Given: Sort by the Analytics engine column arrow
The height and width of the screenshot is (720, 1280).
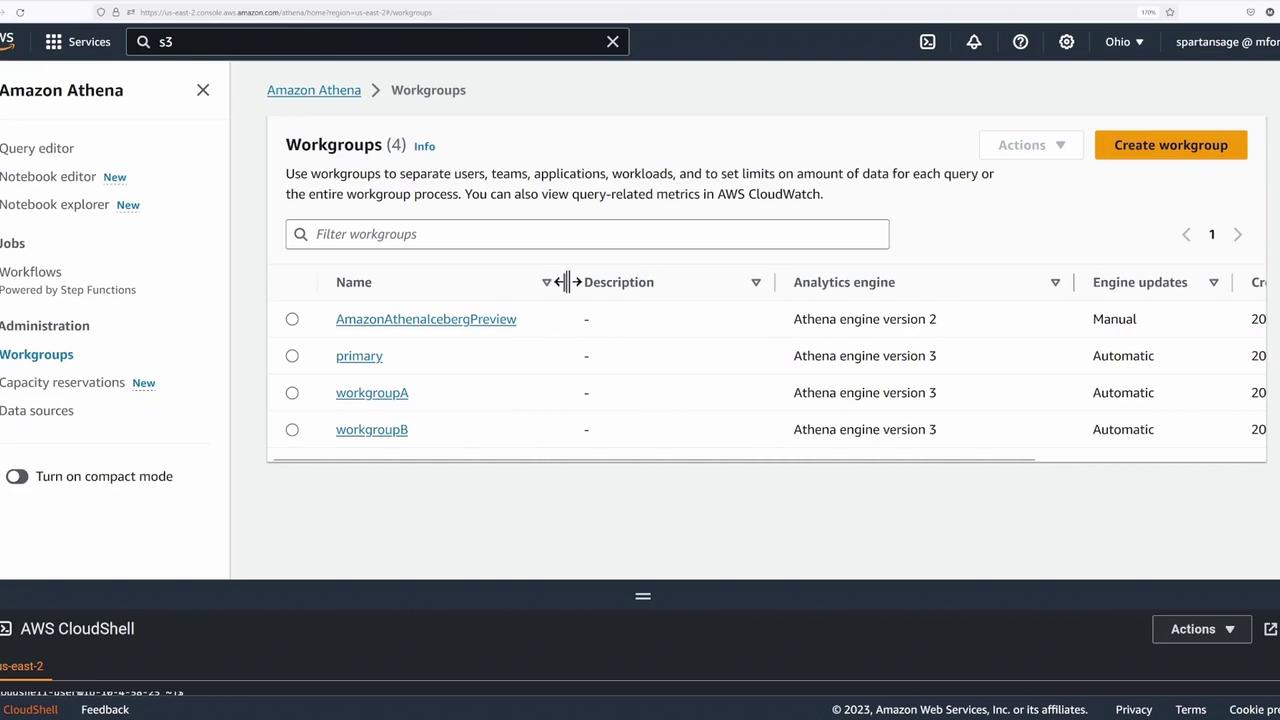Looking at the screenshot, I should pos(1055,283).
